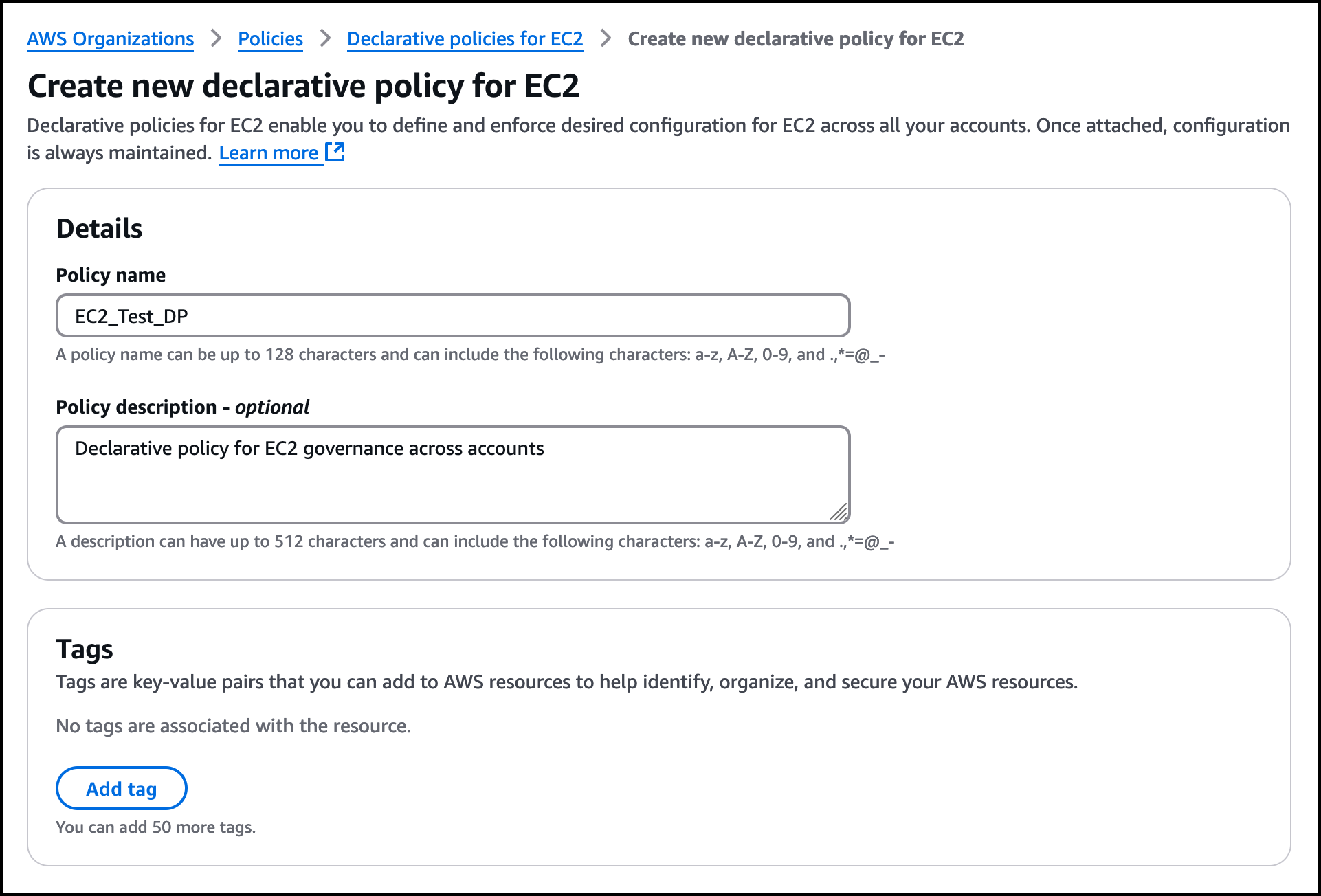Screen dimensions: 1321x896
Task: Click the current breadcrumb 'Create new declarative policy'
Action: [795, 39]
